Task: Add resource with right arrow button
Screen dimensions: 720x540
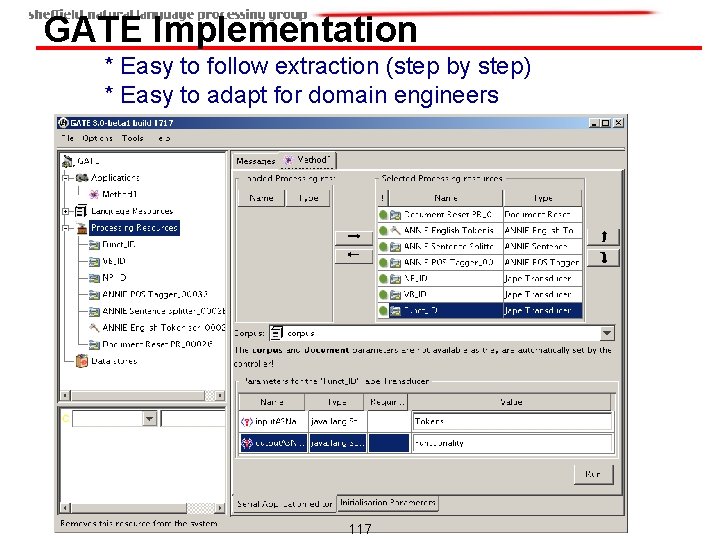Action: (354, 237)
